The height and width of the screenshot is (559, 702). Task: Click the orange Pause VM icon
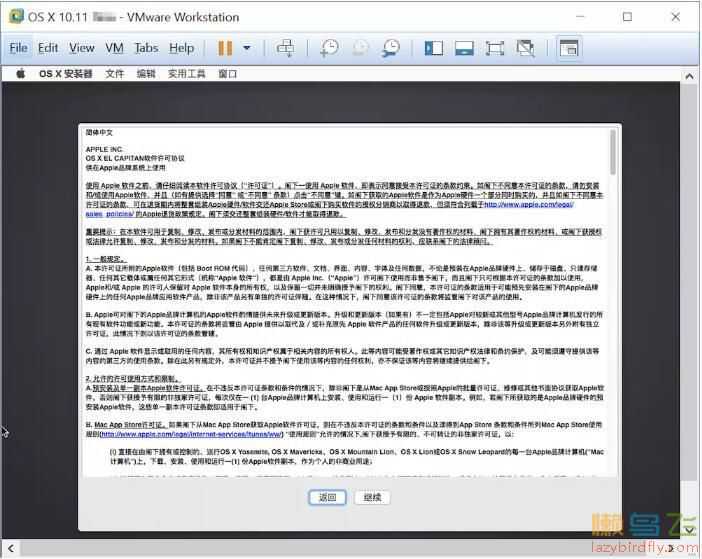pos(225,48)
